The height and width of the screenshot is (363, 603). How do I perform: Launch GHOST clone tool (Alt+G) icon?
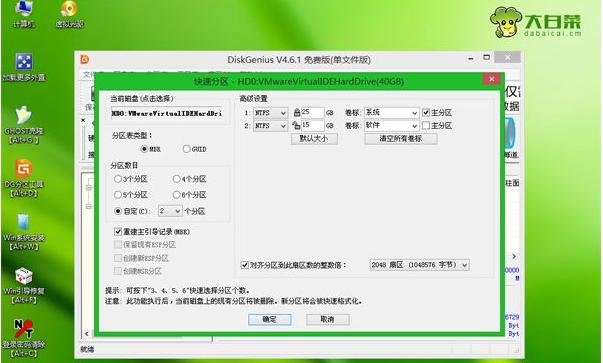(x=24, y=124)
